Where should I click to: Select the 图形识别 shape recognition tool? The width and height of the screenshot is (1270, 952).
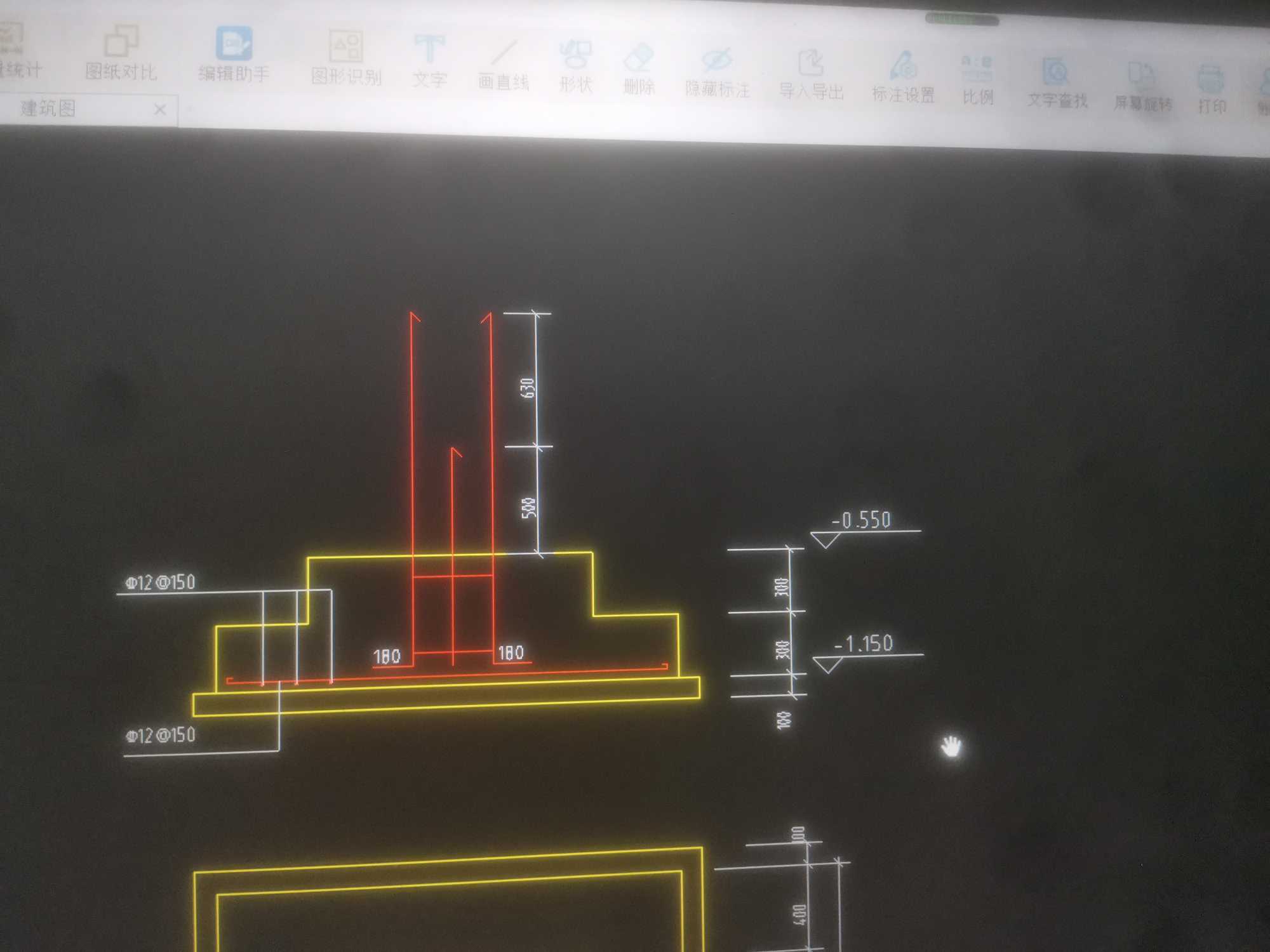coord(346,58)
